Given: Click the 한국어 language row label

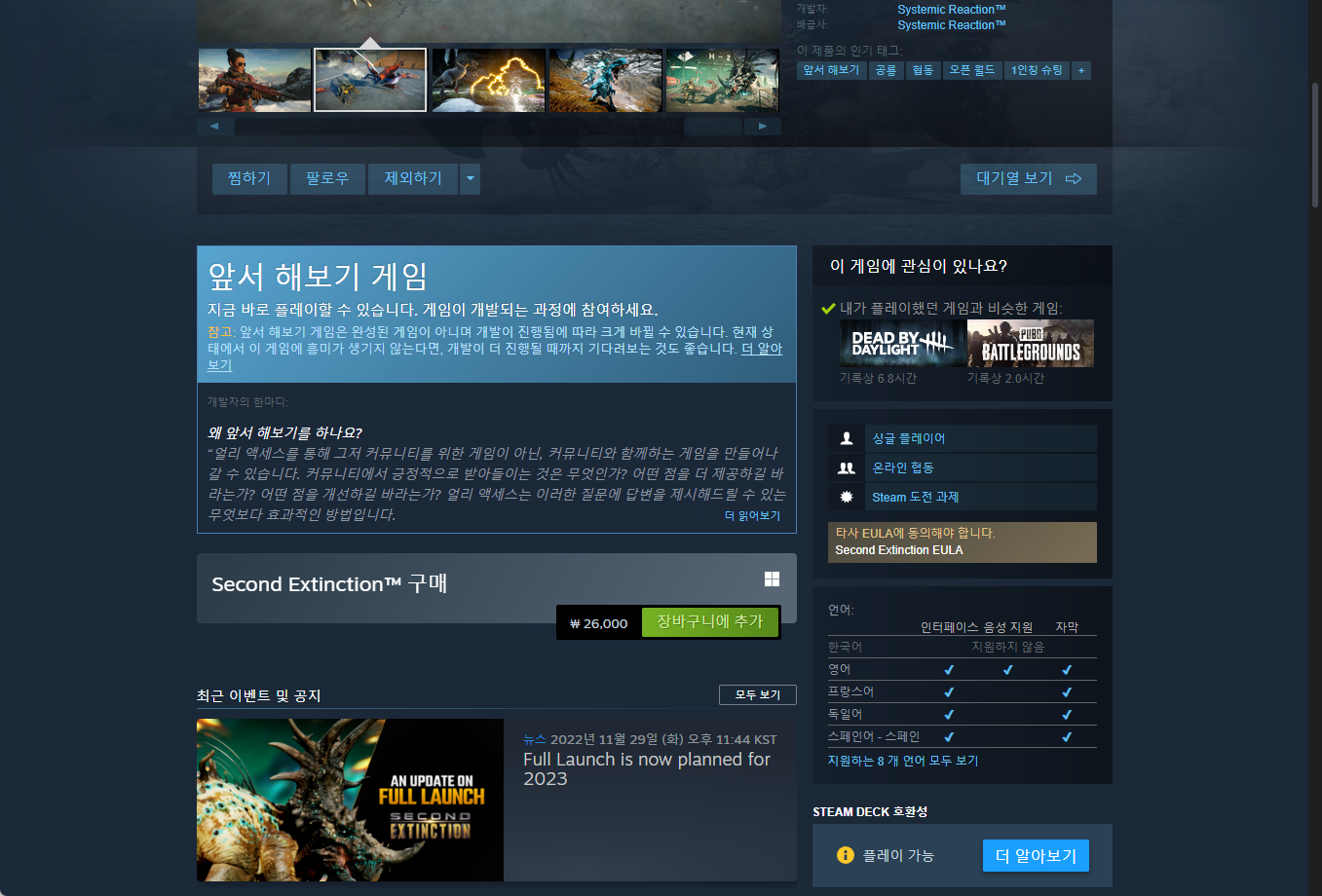Looking at the screenshot, I should pos(845,647).
